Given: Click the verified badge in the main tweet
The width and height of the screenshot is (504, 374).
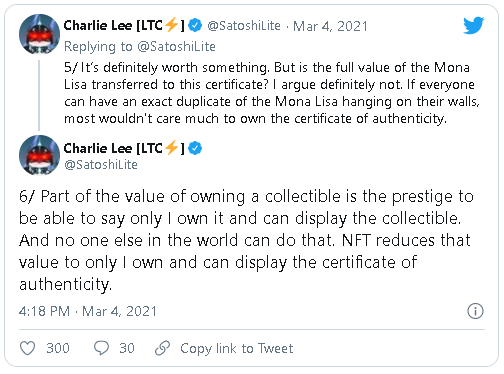Looking at the screenshot, I should [195, 148].
